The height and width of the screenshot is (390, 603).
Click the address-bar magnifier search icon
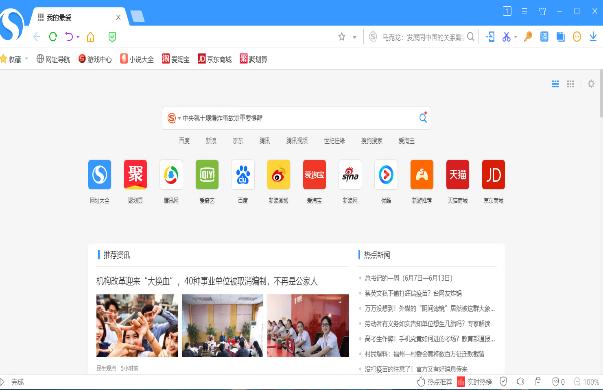pos(470,37)
